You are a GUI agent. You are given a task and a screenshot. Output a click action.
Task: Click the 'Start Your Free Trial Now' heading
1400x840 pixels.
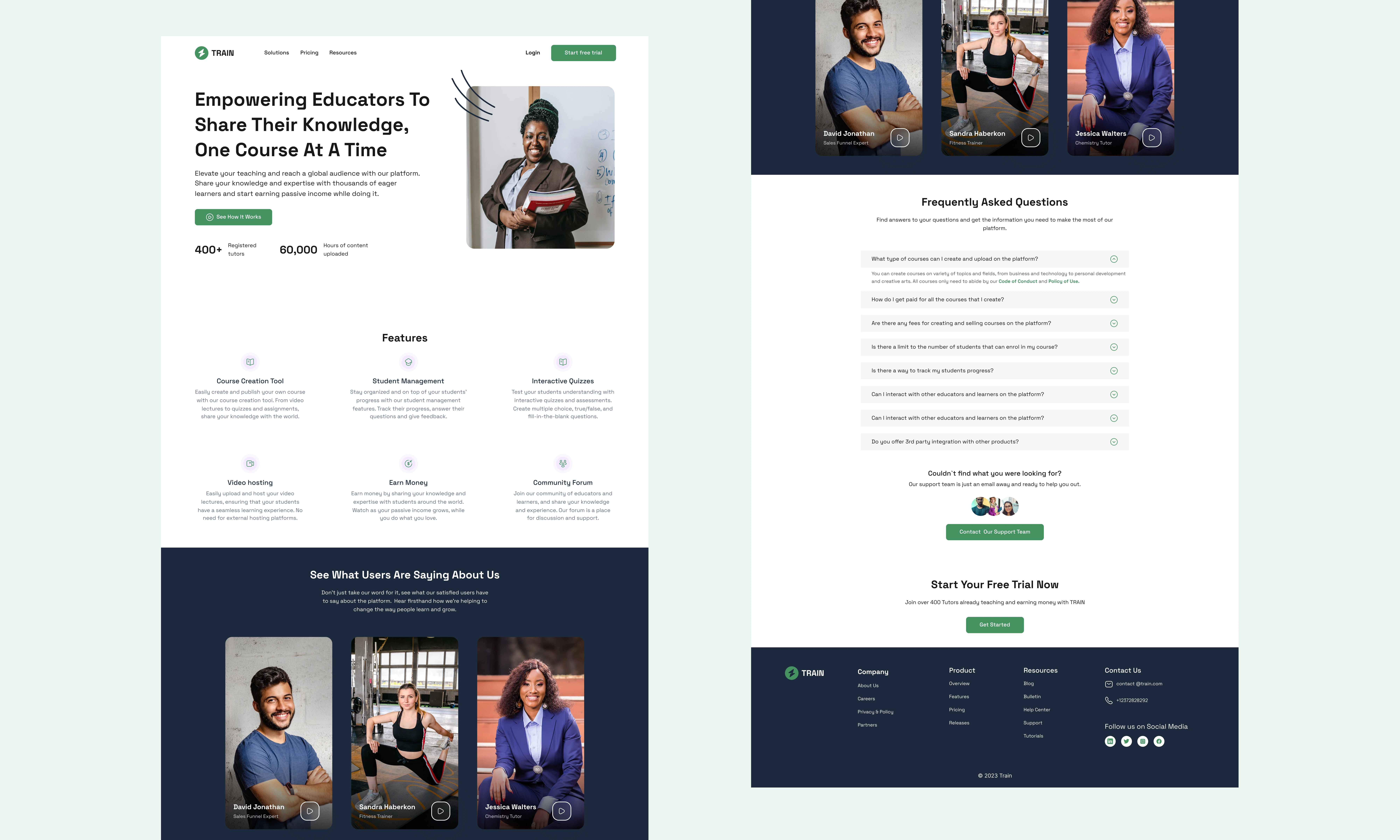(995, 585)
